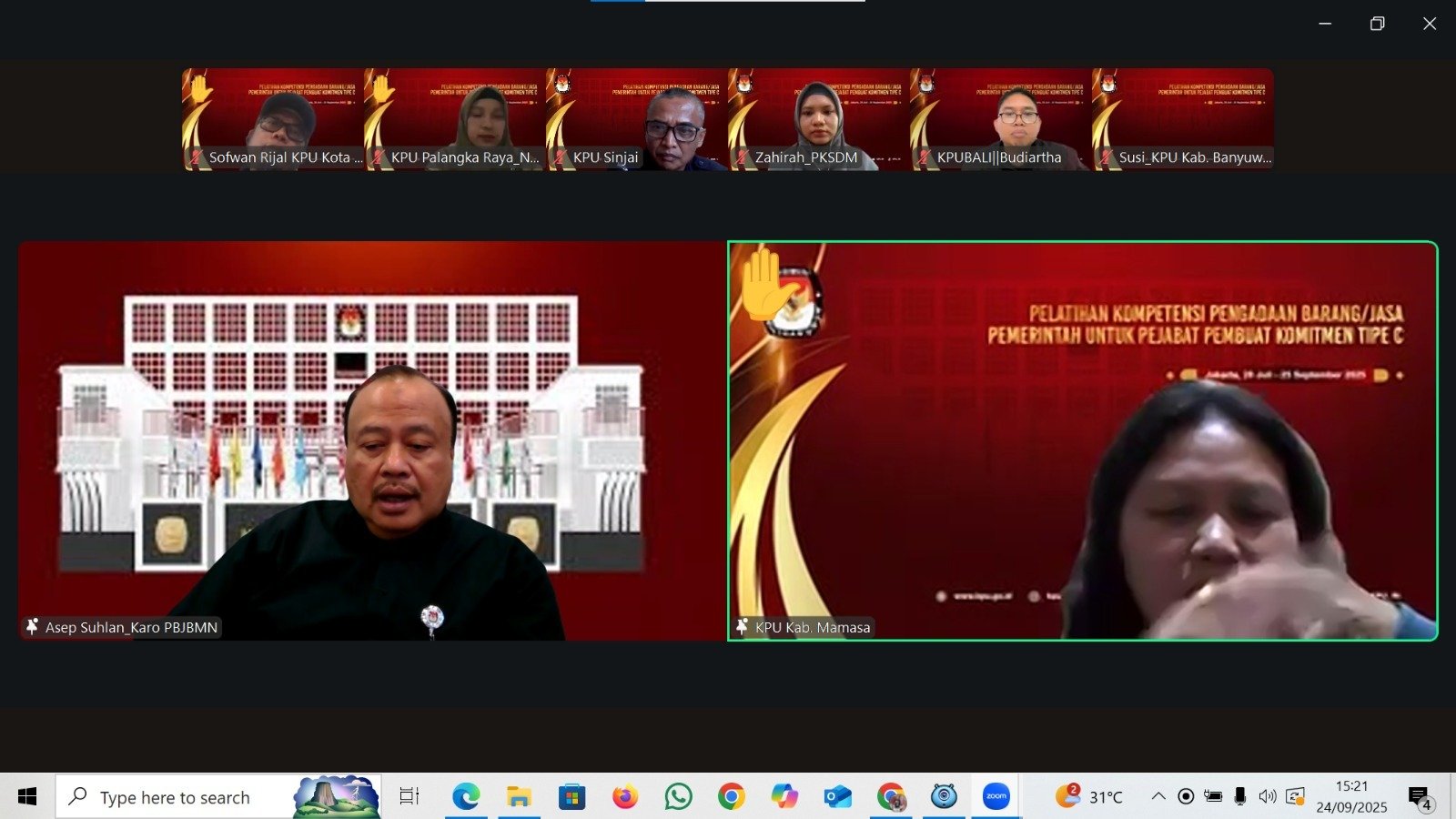Open Microsoft Edge from taskbar
The width and height of the screenshot is (1456, 819).
coord(466,797)
